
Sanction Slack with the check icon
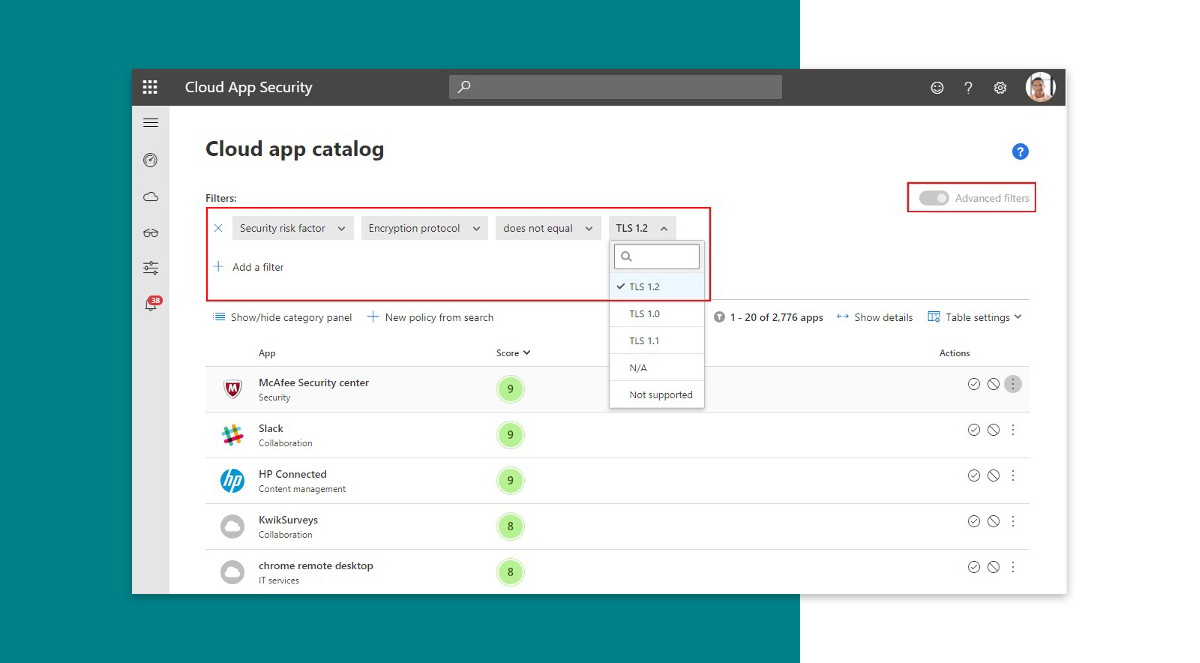974,430
